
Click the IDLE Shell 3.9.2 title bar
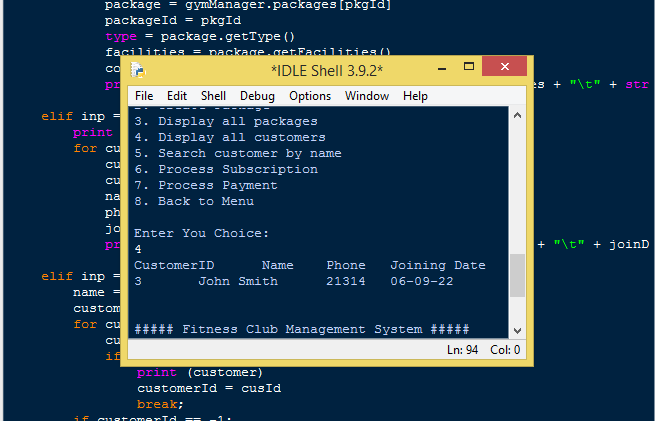pyautogui.click(x=327, y=71)
